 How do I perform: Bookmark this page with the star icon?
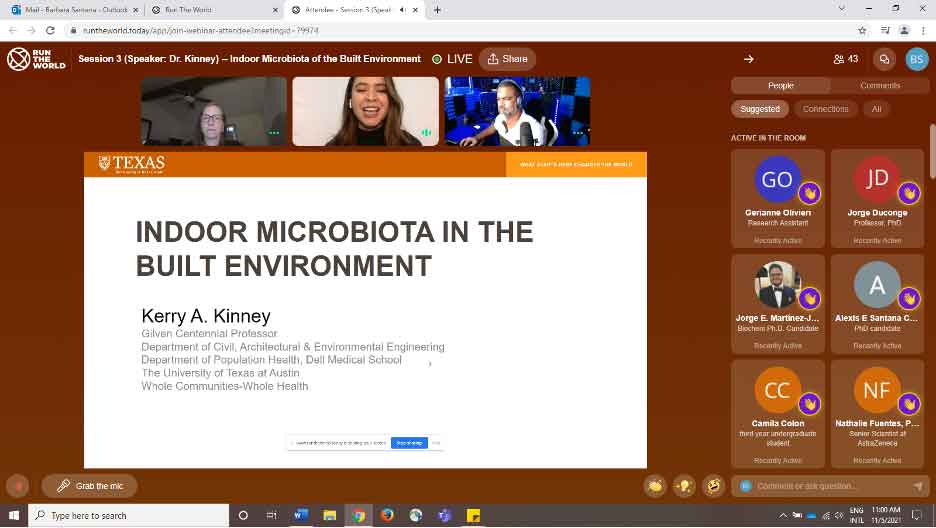pos(862,30)
